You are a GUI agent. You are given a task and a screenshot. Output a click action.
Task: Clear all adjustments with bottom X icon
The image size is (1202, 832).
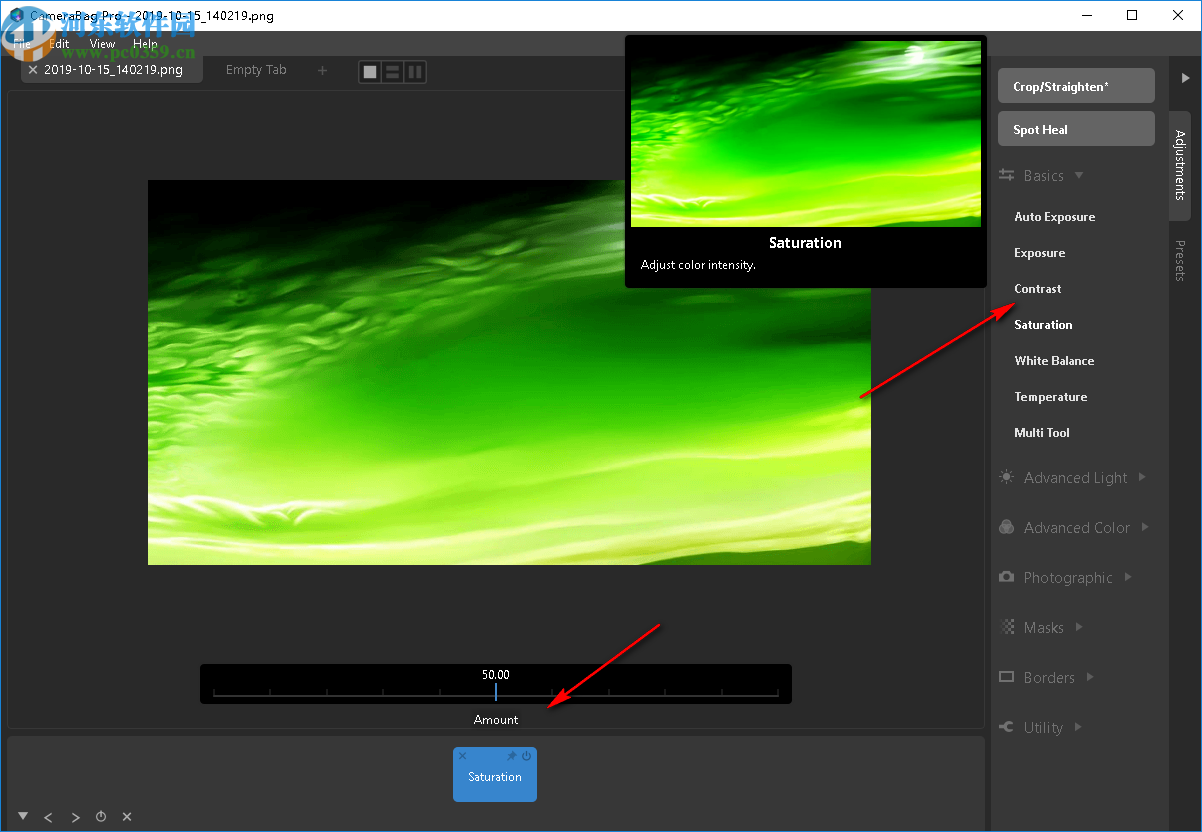coord(127,817)
